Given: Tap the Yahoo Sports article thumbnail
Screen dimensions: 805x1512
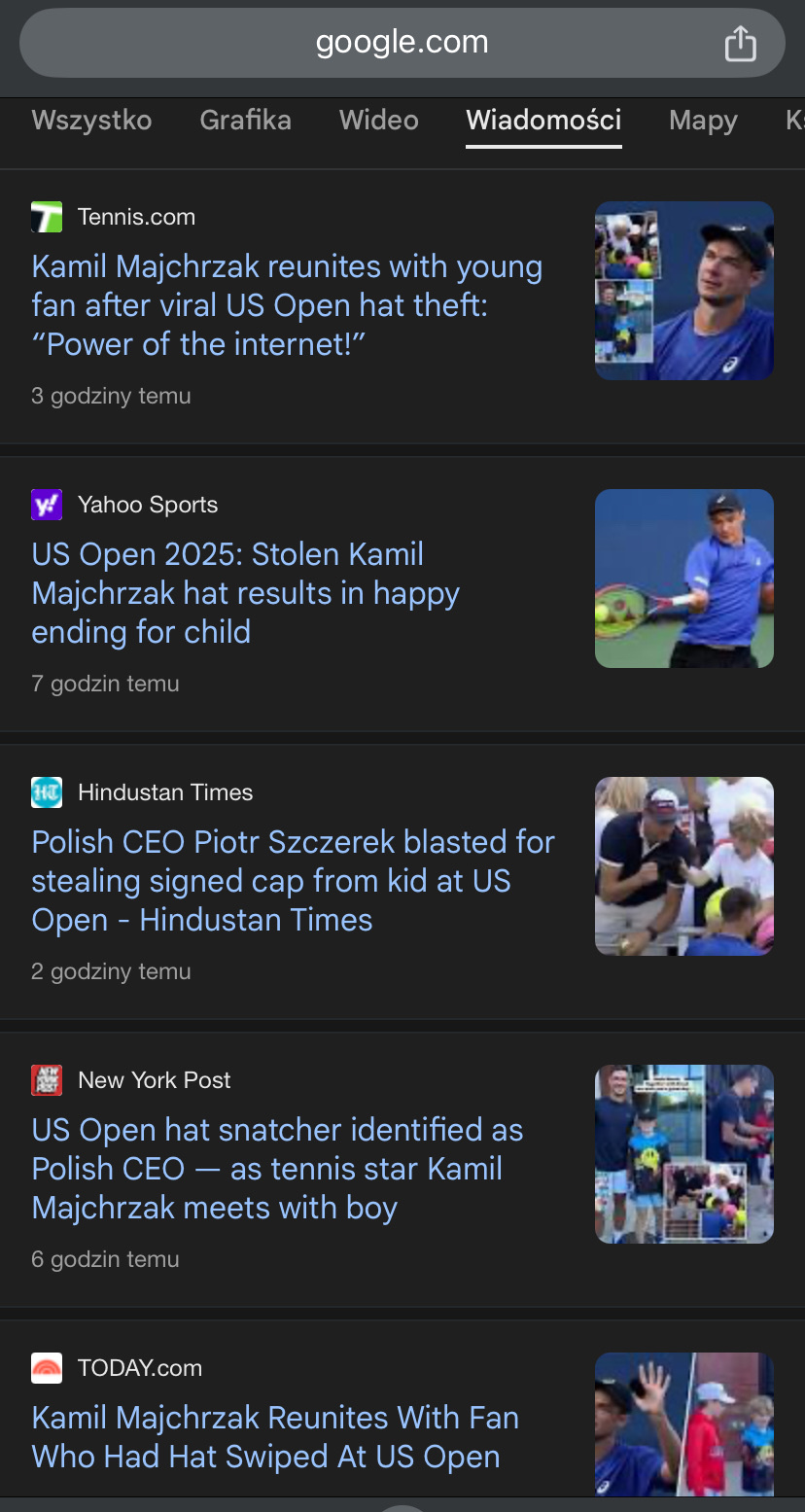Looking at the screenshot, I should point(683,579).
